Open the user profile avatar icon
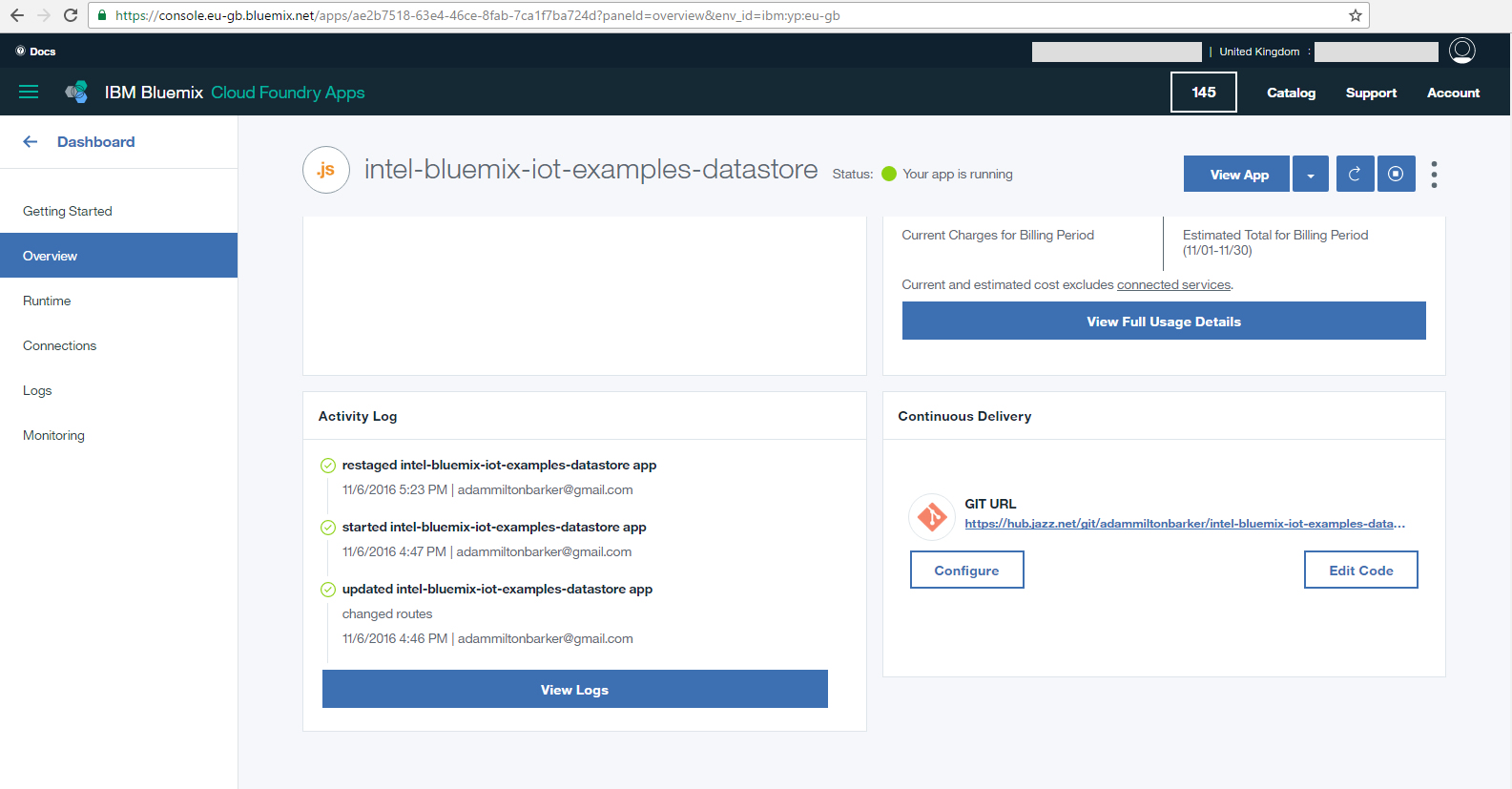The height and width of the screenshot is (789, 1512). click(1461, 51)
